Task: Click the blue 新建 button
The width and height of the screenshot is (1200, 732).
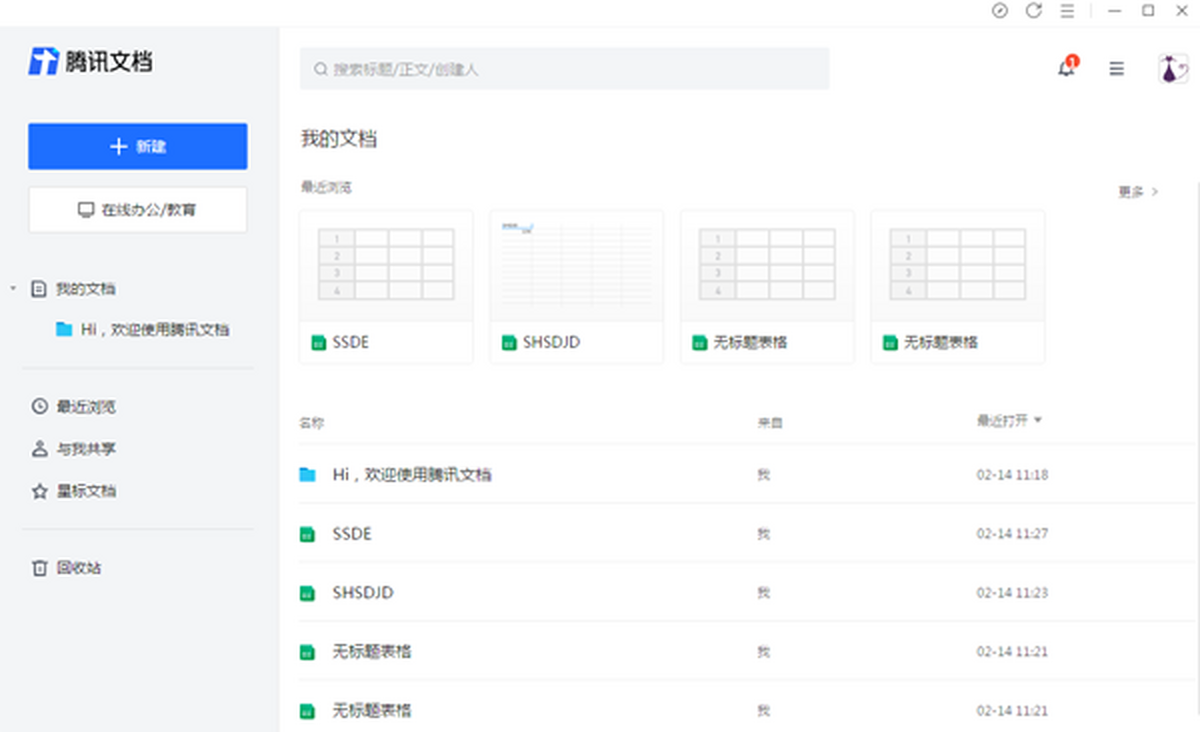Action: [138, 147]
